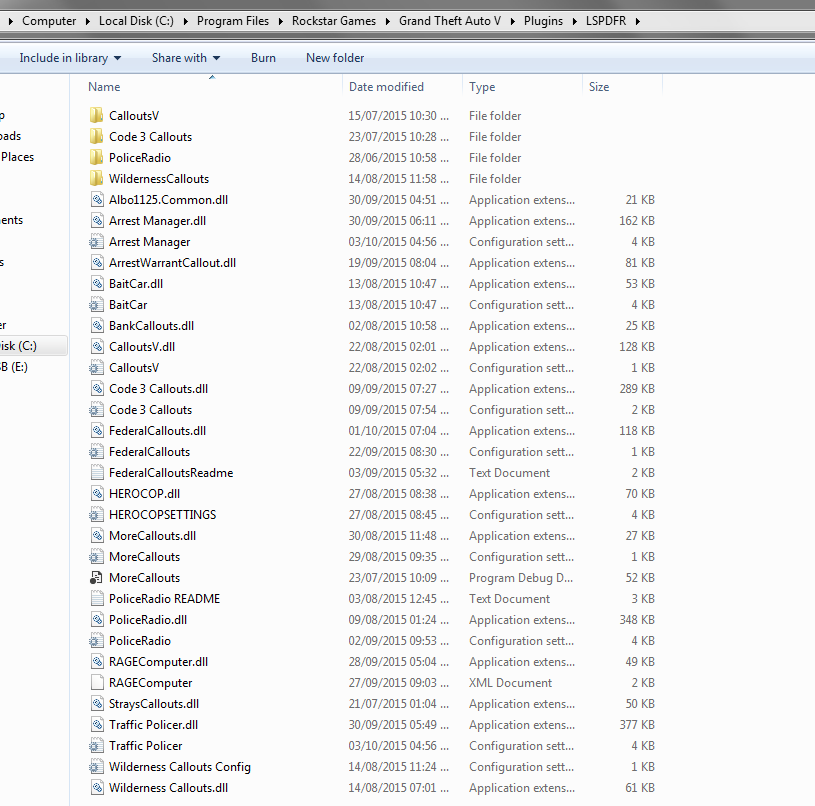Expand the arrow after Computer in address bar
The width and height of the screenshot is (815, 806).
click(x=87, y=21)
